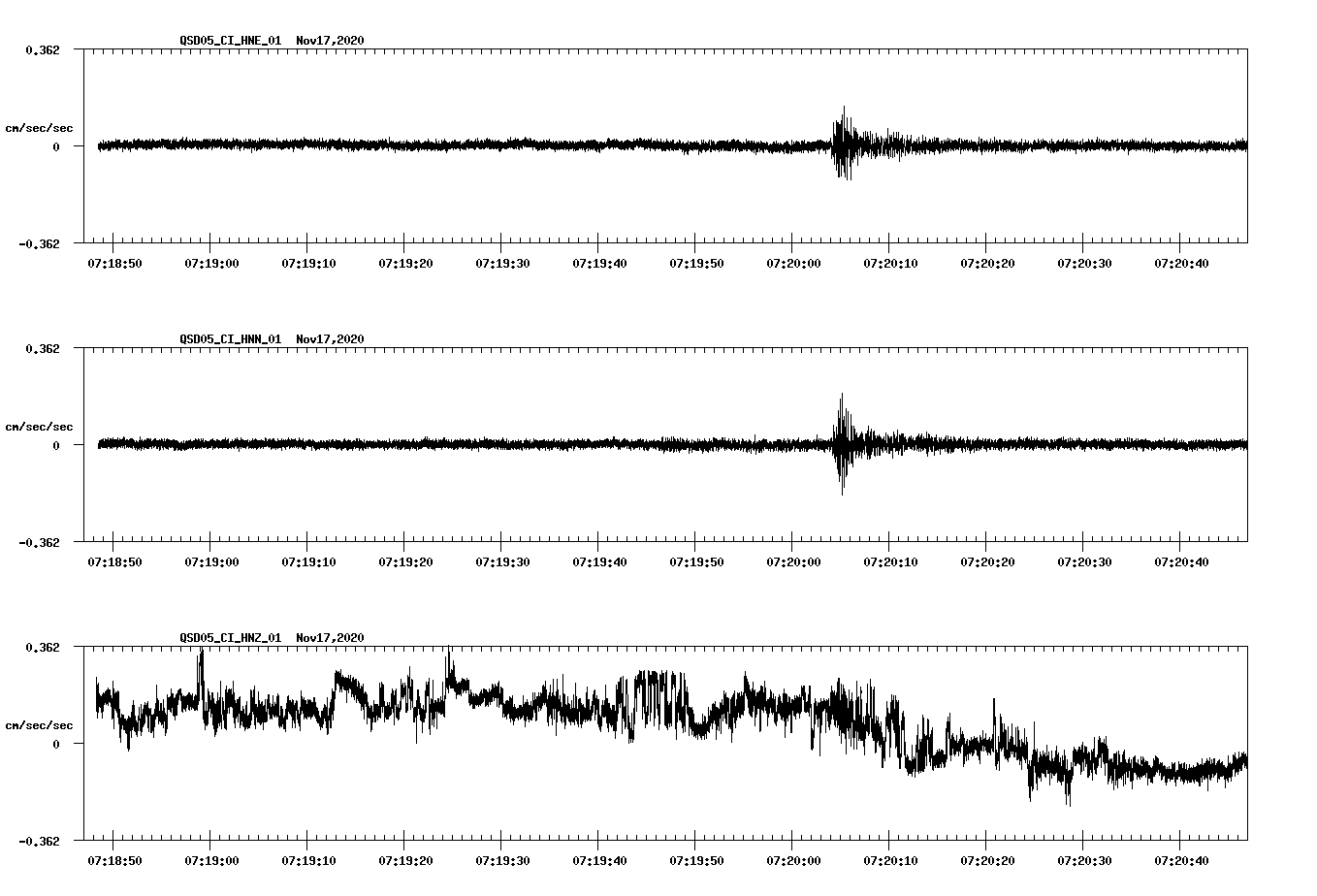1317x896 pixels.
Task: Select the large peak near 07:19:25 on HNZ
Action: tap(448, 659)
